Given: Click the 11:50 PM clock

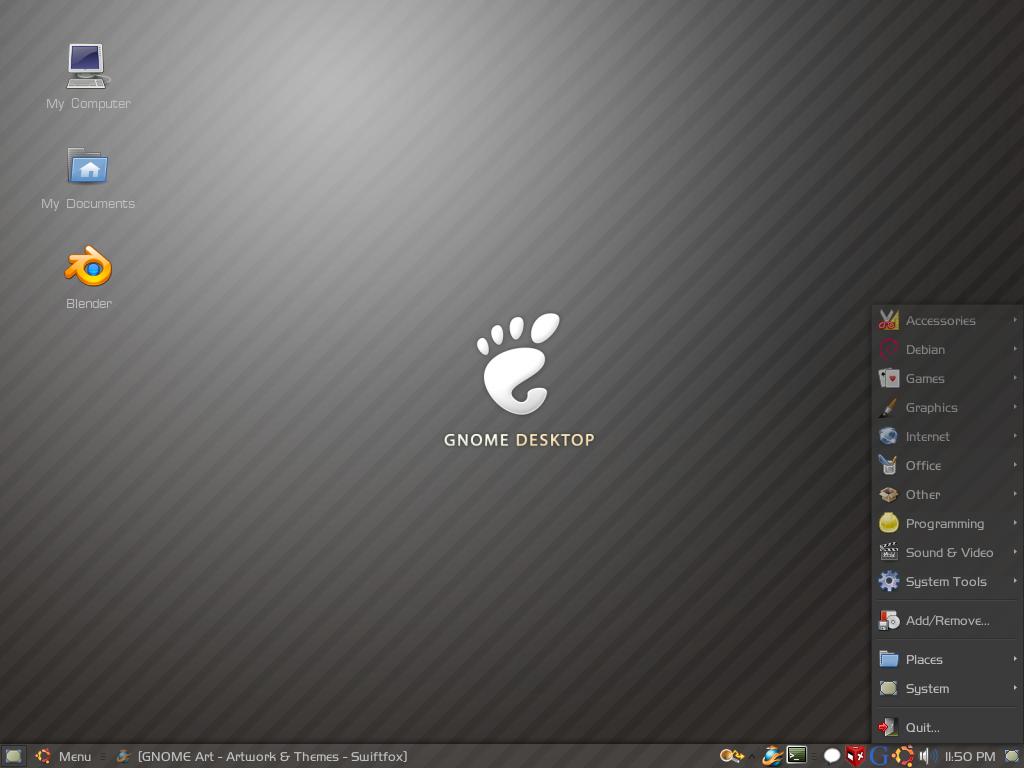Looking at the screenshot, I should pos(970,756).
